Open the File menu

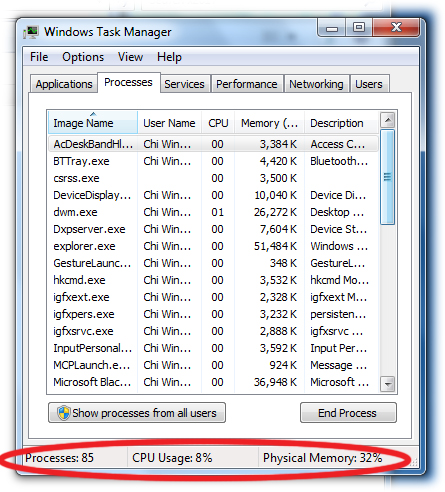coord(39,57)
